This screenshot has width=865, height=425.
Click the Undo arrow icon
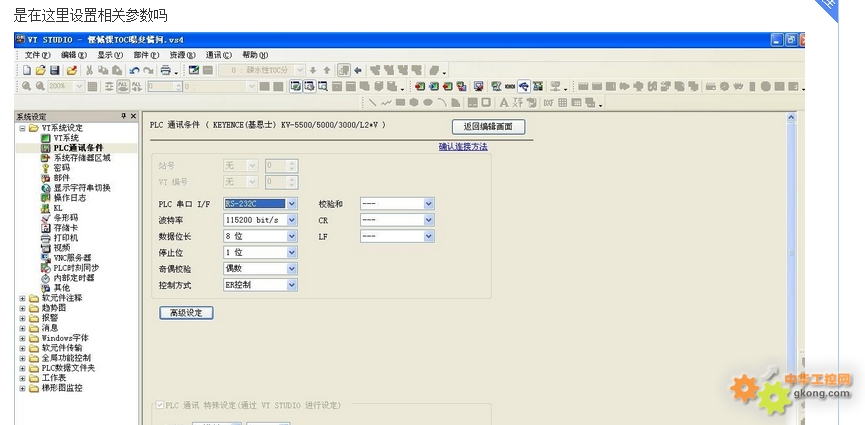[134, 71]
